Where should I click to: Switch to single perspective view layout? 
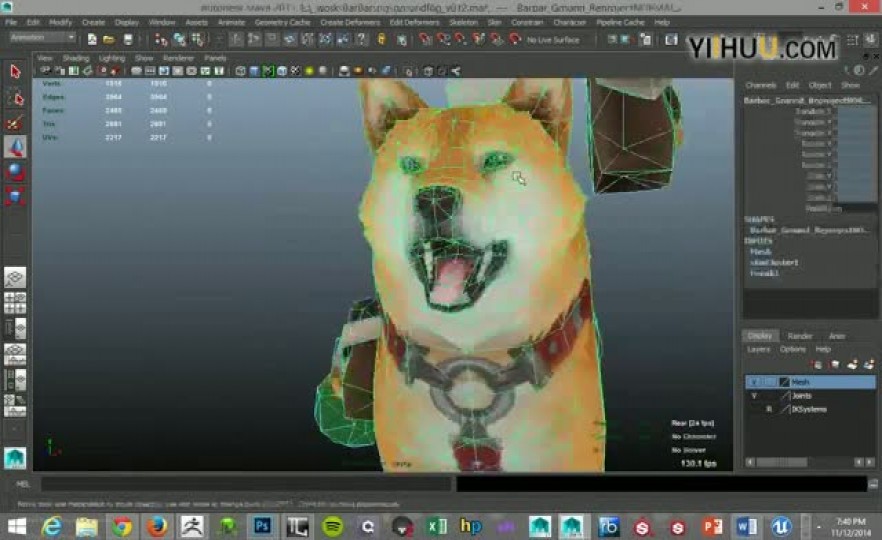(15, 277)
